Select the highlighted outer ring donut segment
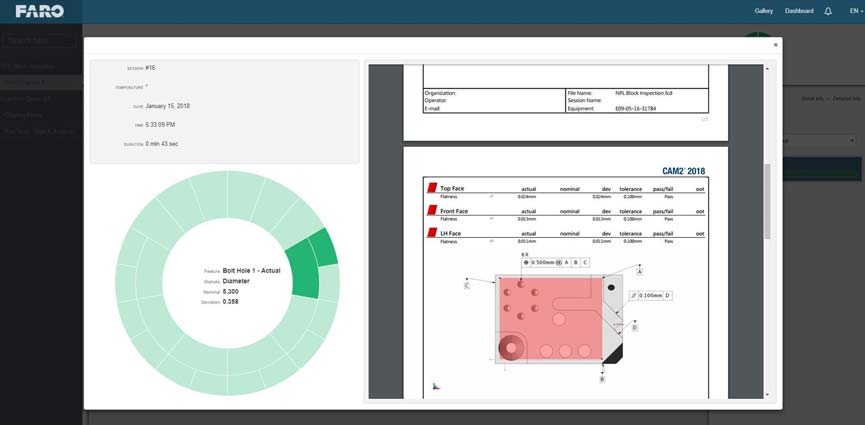Screen dimensions: 865x425 [323, 245]
